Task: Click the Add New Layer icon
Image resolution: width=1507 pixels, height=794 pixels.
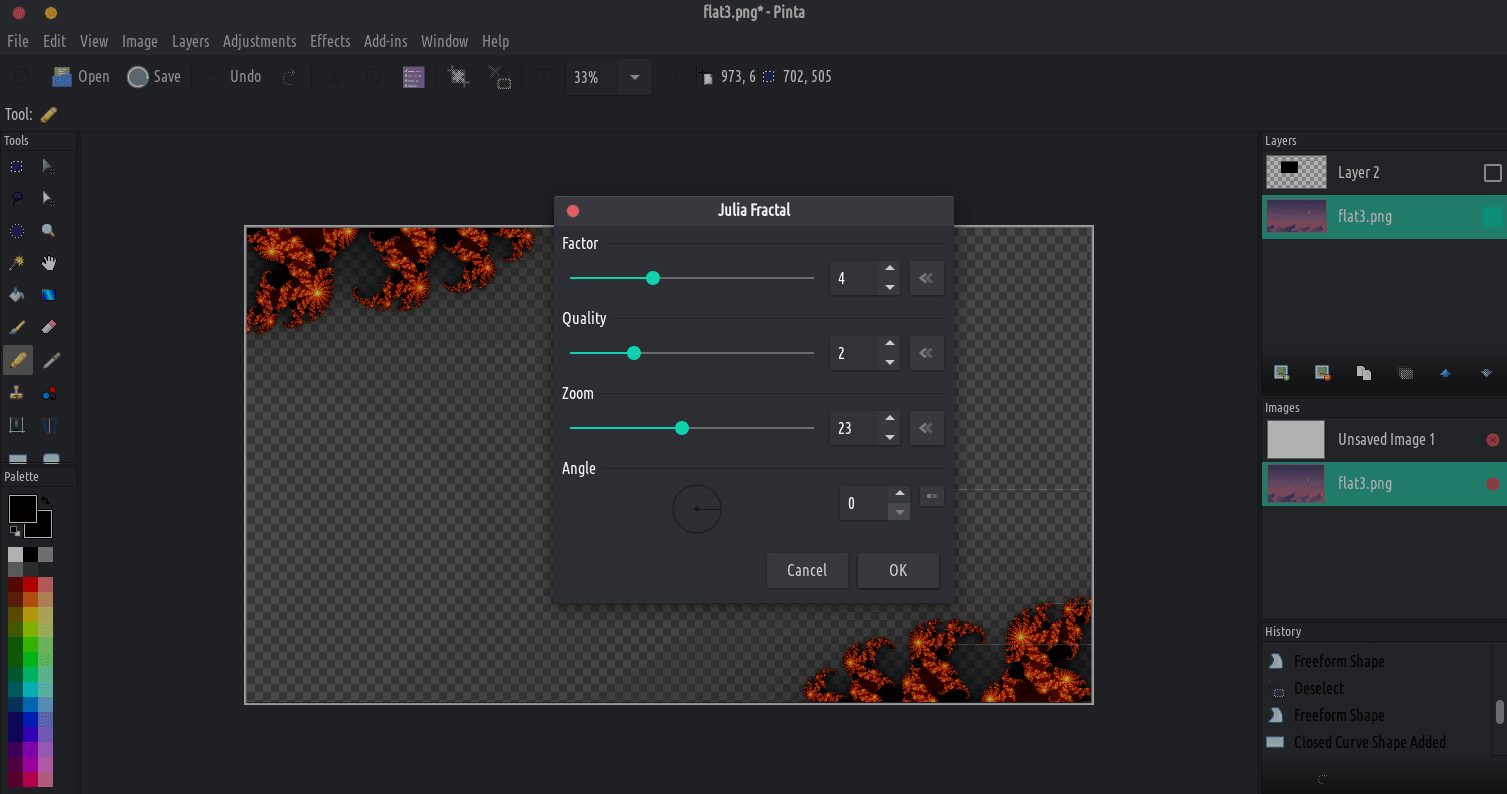Action: [x=1281, y=373]
